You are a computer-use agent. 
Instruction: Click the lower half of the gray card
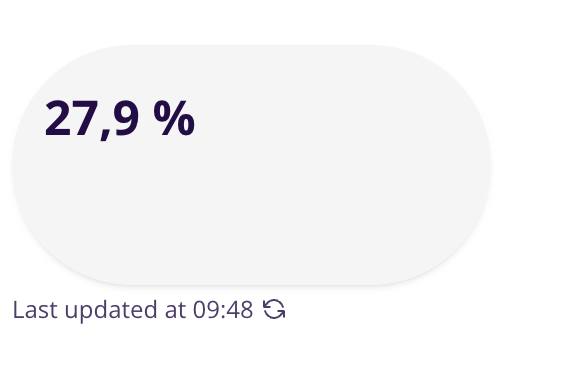[x=251, y=226]
